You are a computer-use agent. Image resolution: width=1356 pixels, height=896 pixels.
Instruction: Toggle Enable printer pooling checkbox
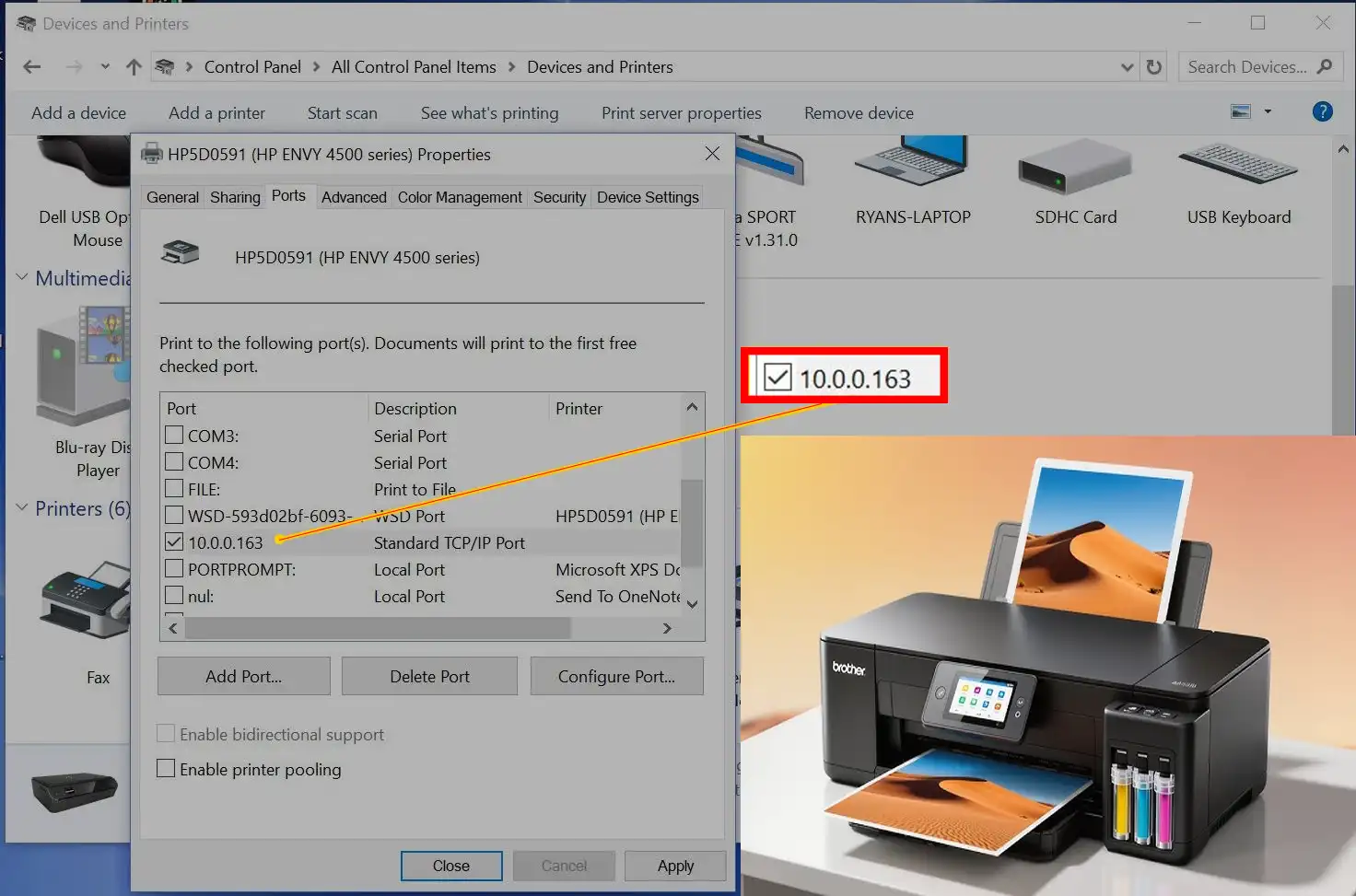[x=166, y=768]
